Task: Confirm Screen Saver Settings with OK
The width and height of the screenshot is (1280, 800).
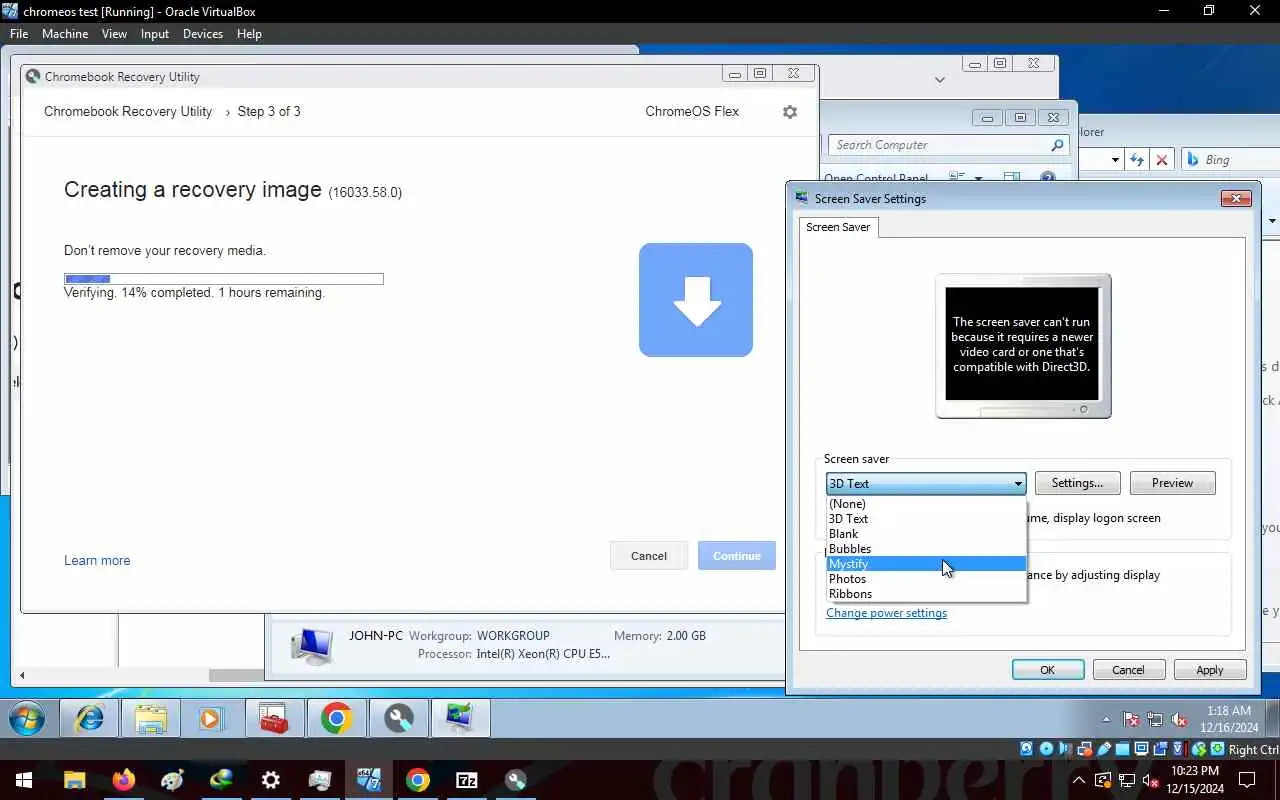Action: (x=1047, y=670)
